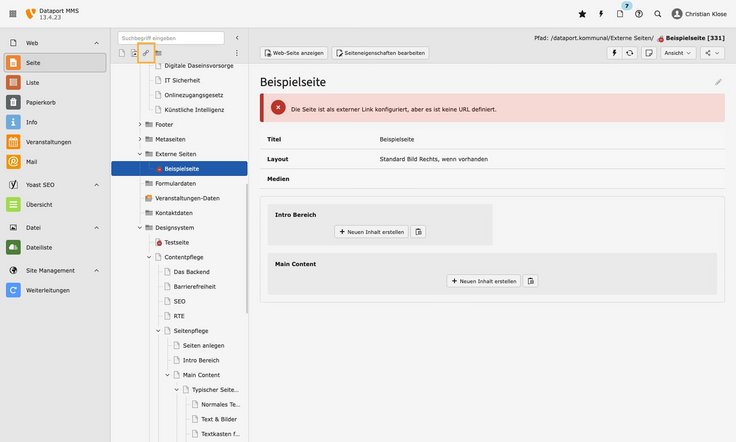This screenshot has width=736, height=442.
Task: Collapse the Externe Seiten tree node
Action: (140, 154)
